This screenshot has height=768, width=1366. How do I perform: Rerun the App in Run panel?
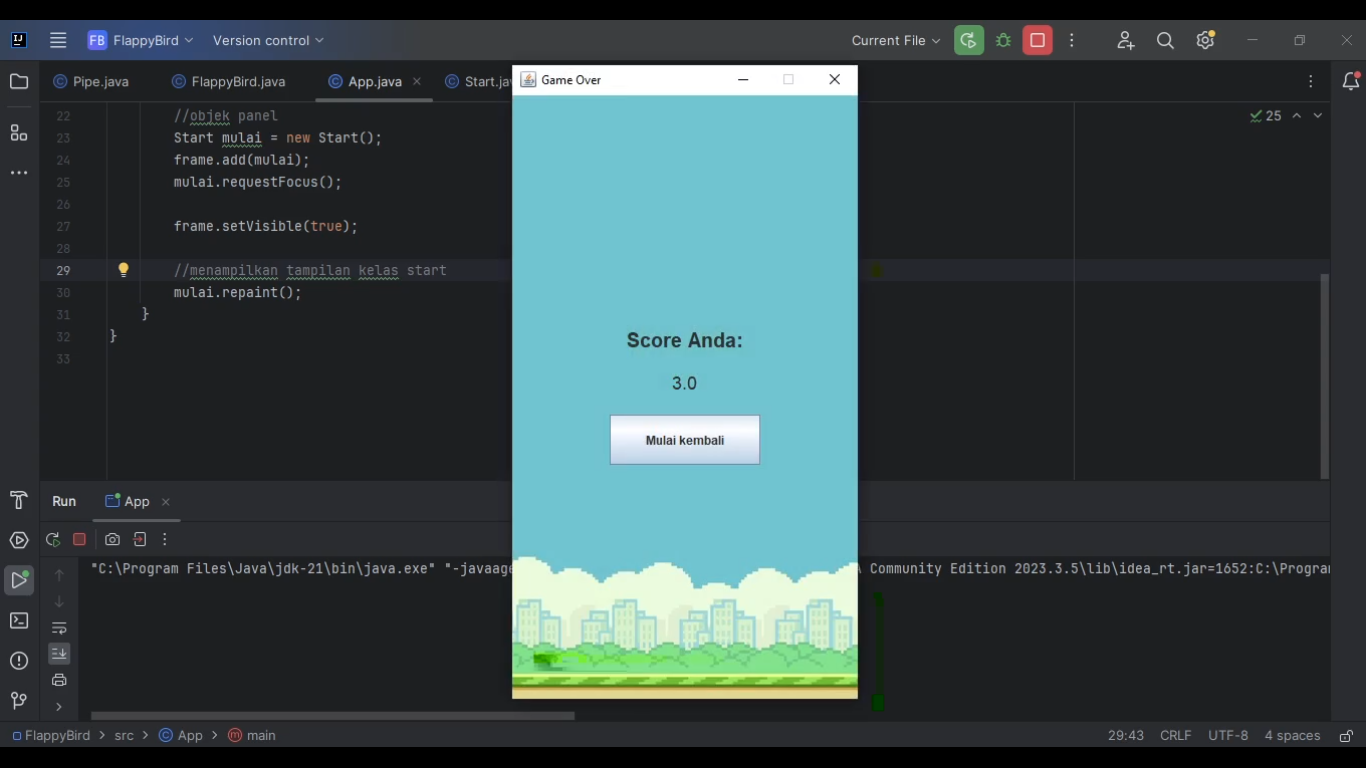53,540
